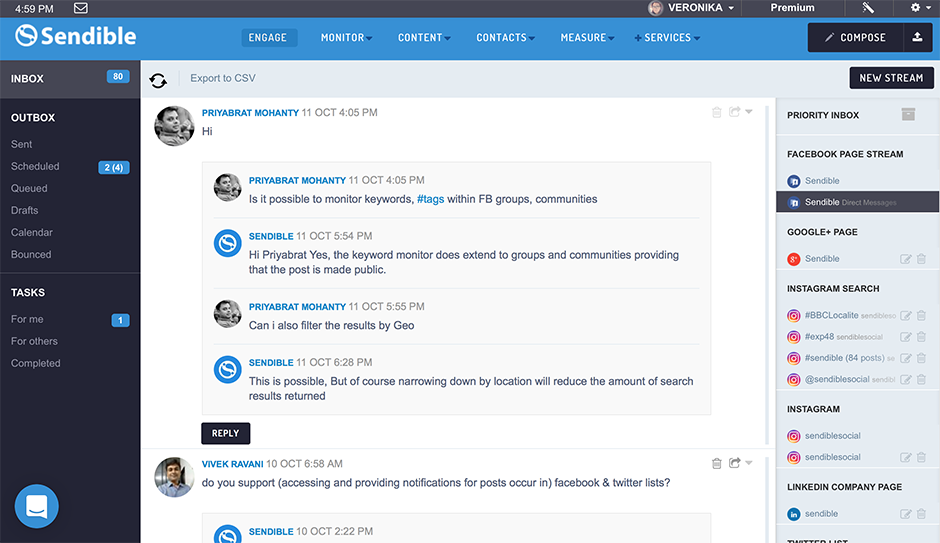
Task: Open Completed tasks
Action: coord(35,363)
